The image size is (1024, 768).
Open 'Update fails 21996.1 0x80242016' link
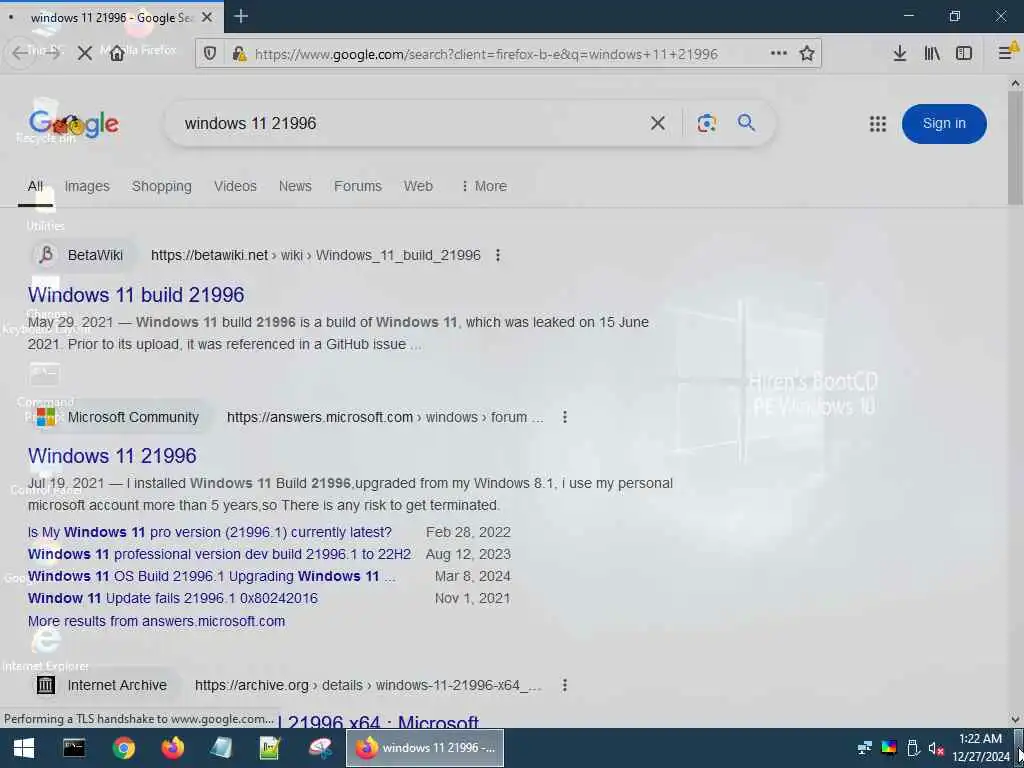pos(172,598)
